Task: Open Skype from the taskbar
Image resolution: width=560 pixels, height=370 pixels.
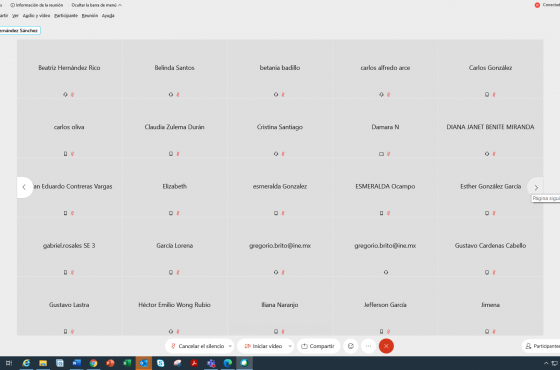Action: [160, 363]
